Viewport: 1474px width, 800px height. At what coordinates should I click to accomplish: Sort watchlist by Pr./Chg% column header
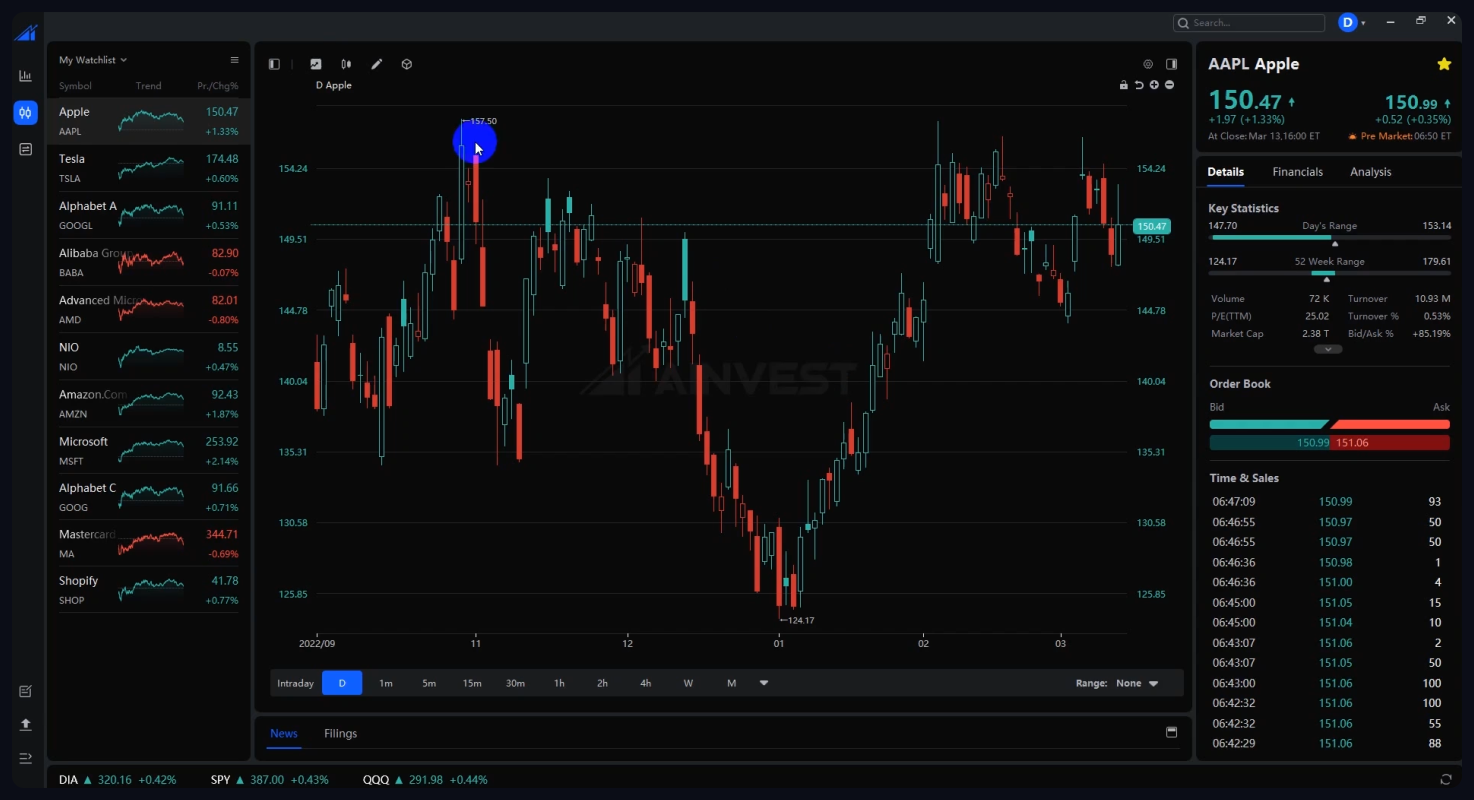coord(217,86)
